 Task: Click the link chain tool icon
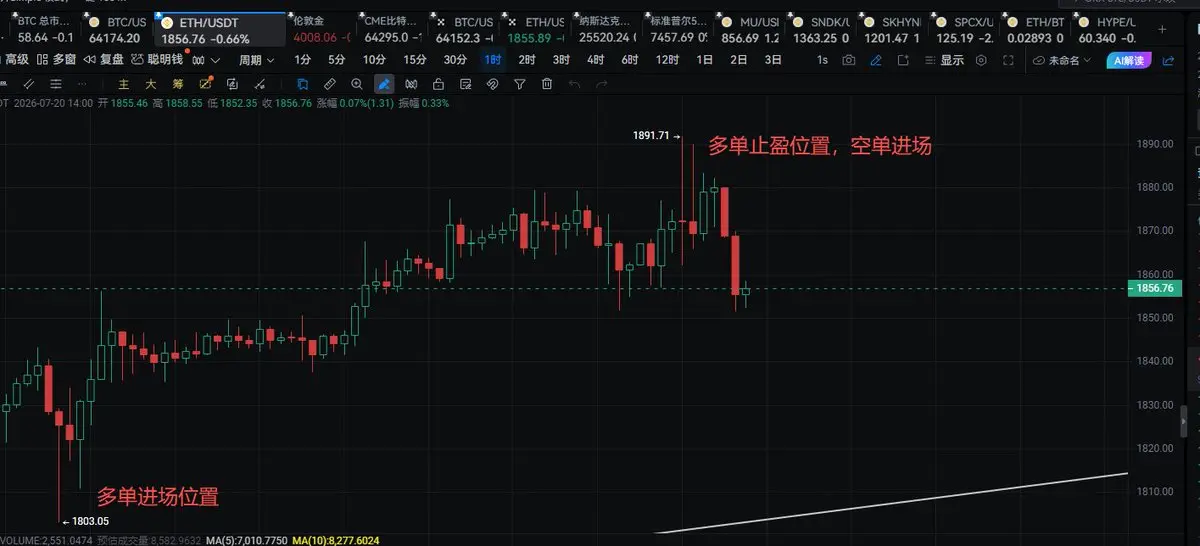493,84
